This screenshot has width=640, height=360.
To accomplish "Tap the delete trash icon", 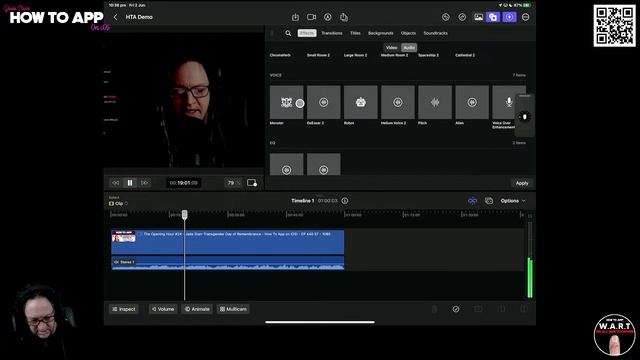I will pyautogui.click(x=434, y=309).
